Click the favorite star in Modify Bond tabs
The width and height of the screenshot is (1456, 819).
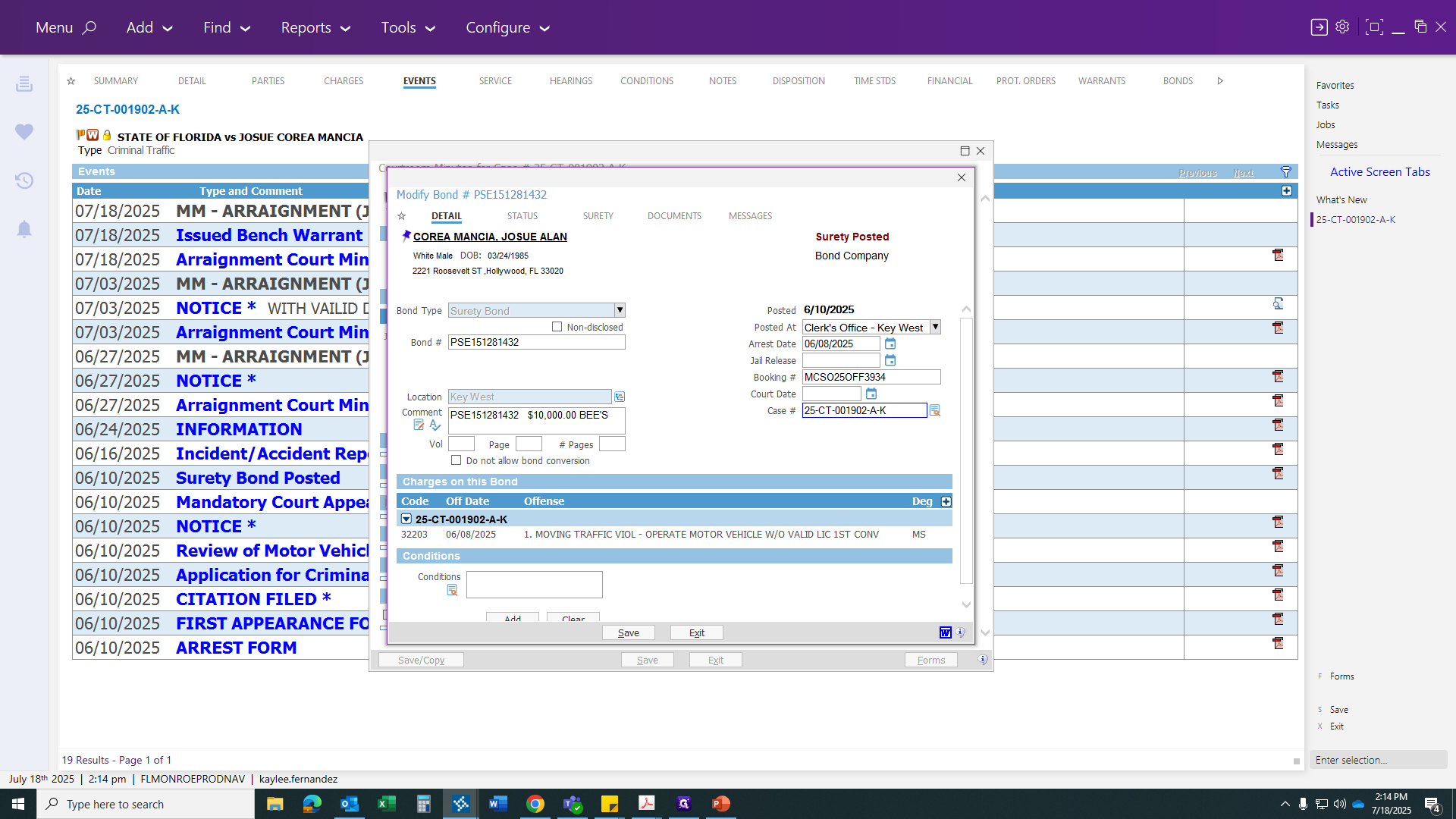point(402,216)
